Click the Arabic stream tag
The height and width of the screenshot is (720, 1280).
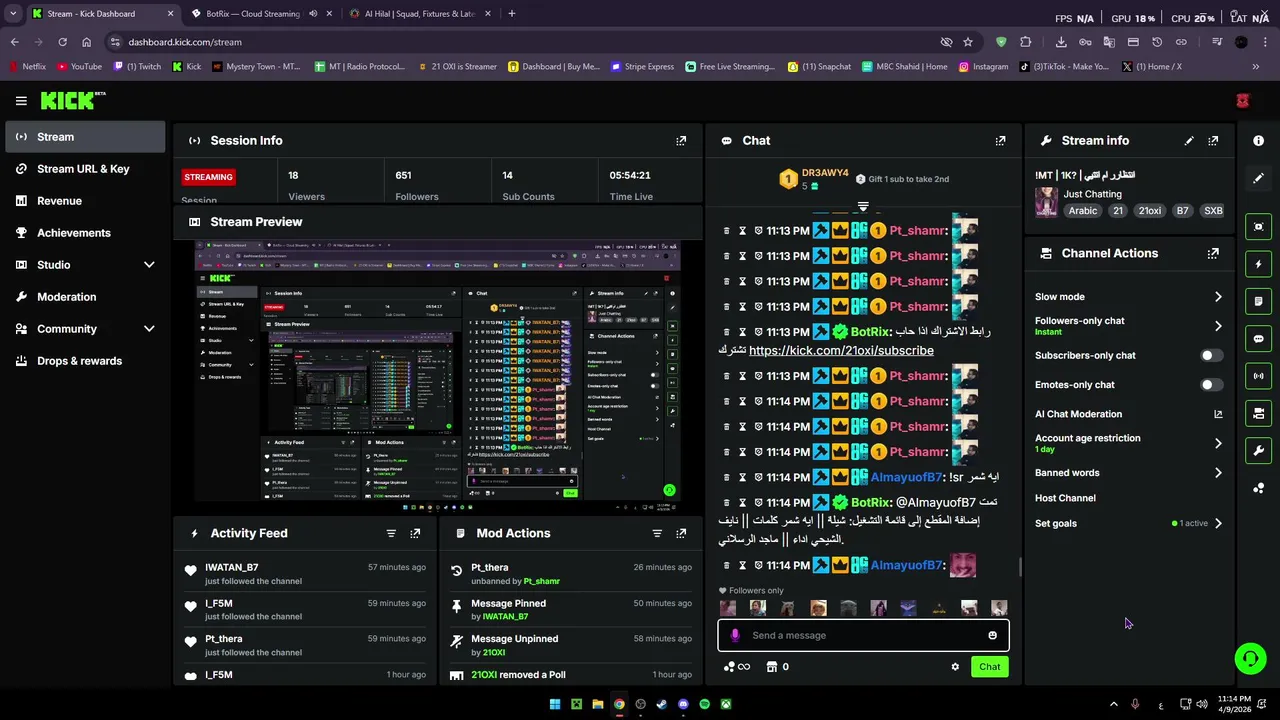click(1082, 211)
